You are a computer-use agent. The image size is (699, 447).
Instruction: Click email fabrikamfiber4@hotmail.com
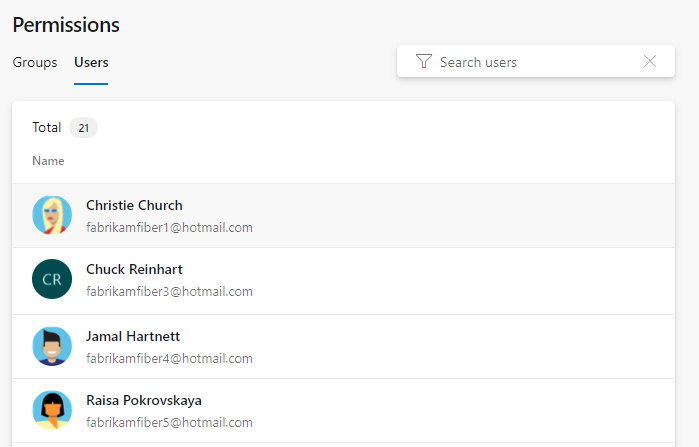coord(169,358)
